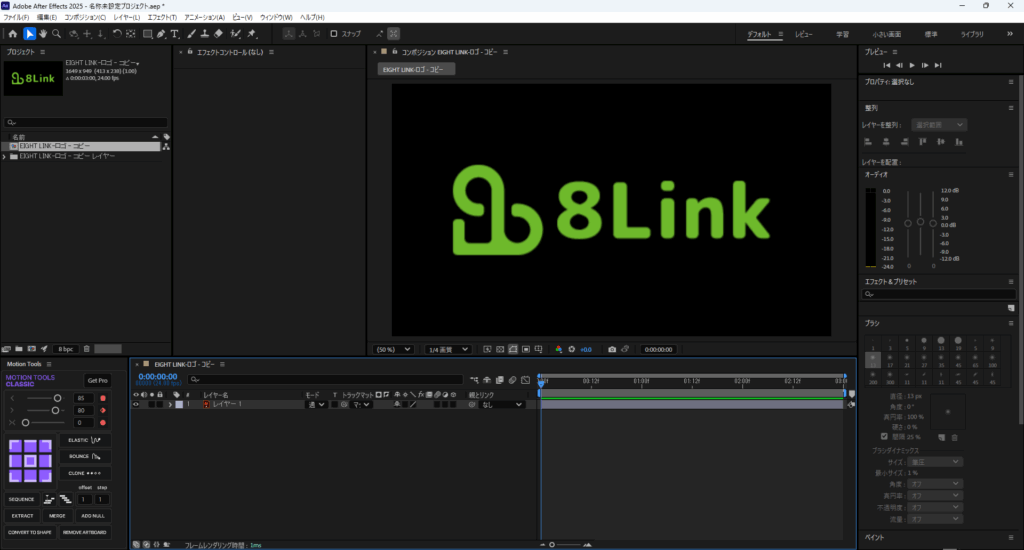This screenshot has width=1024, height=550.
Task: Toggle the lock switch for レイヤー 1
Action: (160, 404)
